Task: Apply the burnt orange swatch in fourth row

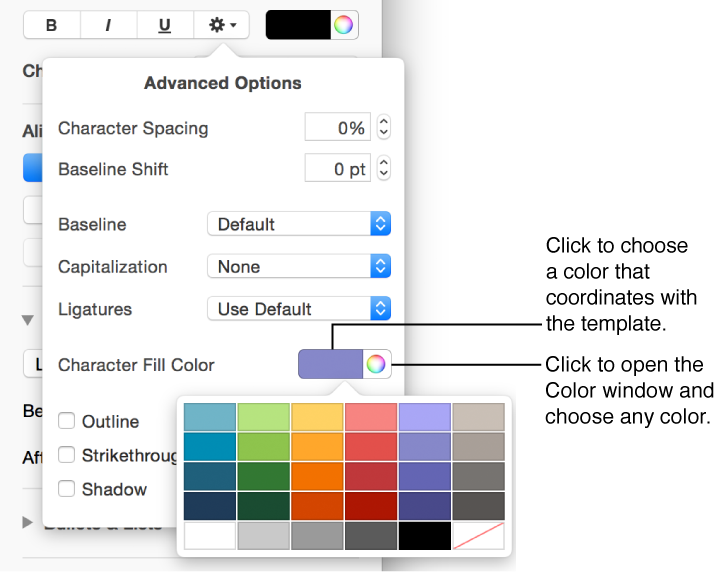Action: (317, 506)
